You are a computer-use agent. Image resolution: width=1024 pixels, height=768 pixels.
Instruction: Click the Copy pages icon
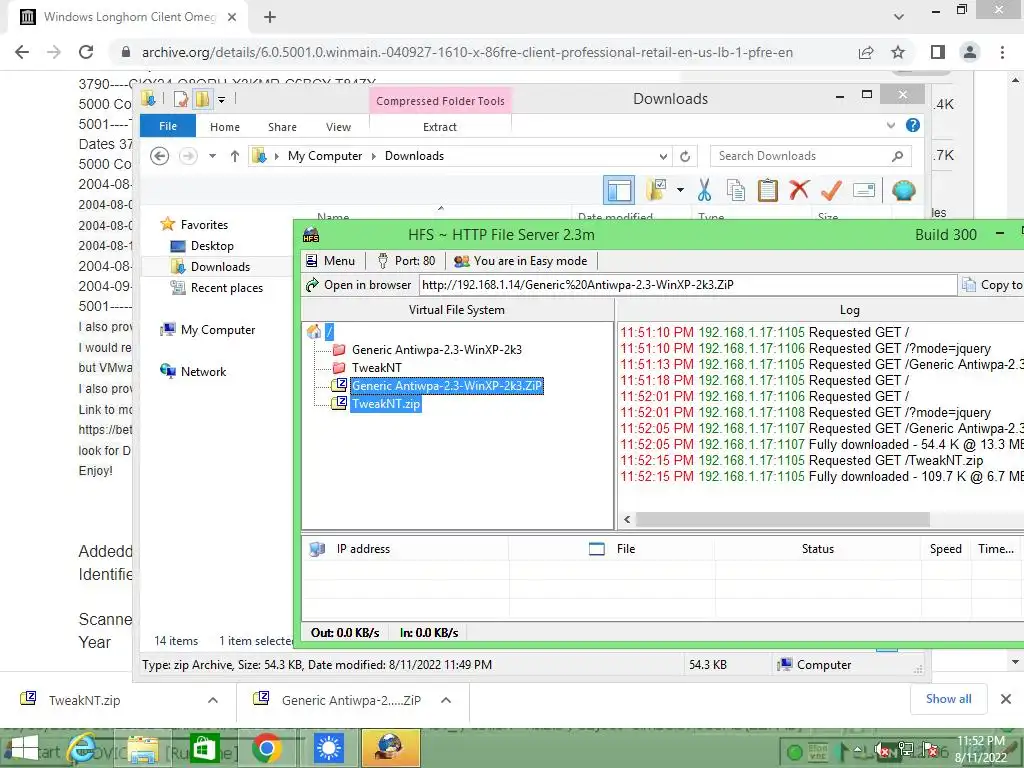(736, 190)
